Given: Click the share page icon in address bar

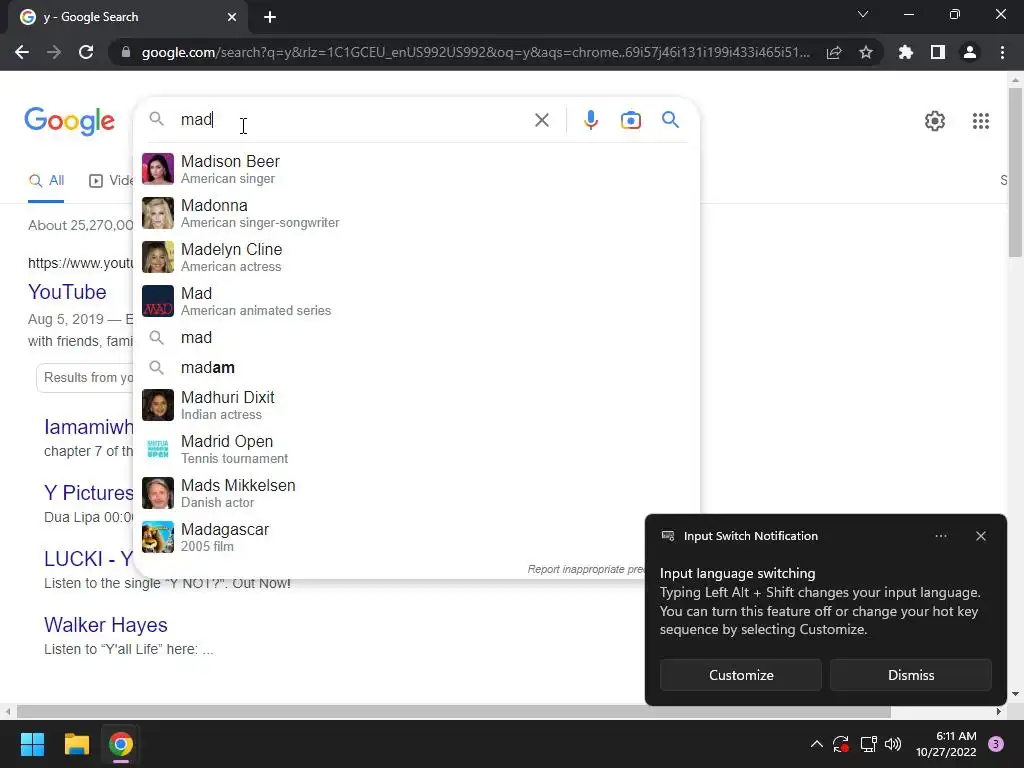Looking at the screenshot, I should [x=834, y=53].
